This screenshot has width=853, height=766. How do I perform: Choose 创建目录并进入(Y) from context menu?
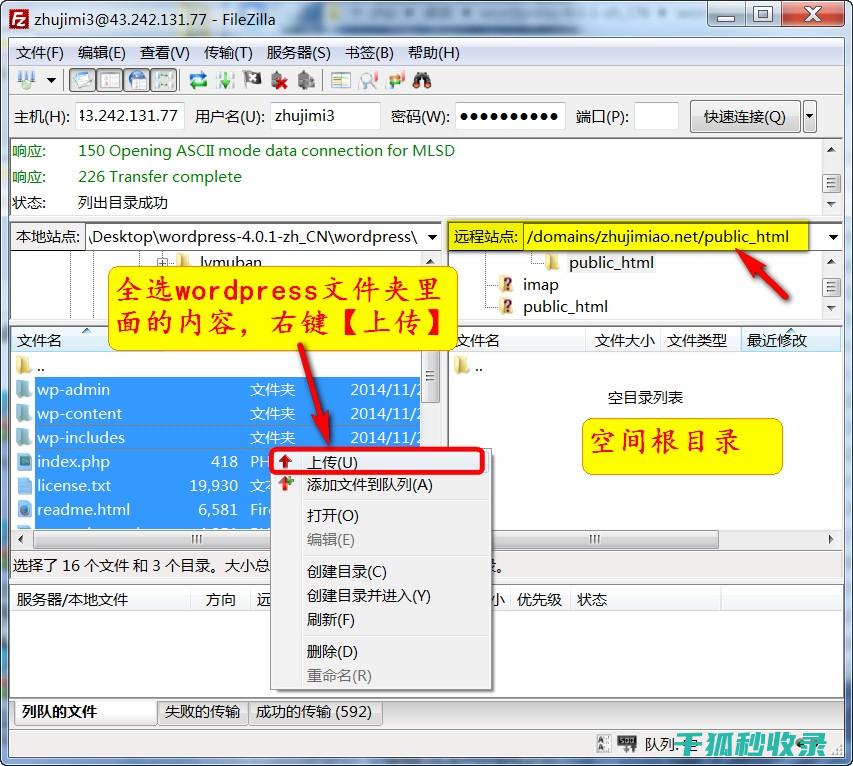381,596
